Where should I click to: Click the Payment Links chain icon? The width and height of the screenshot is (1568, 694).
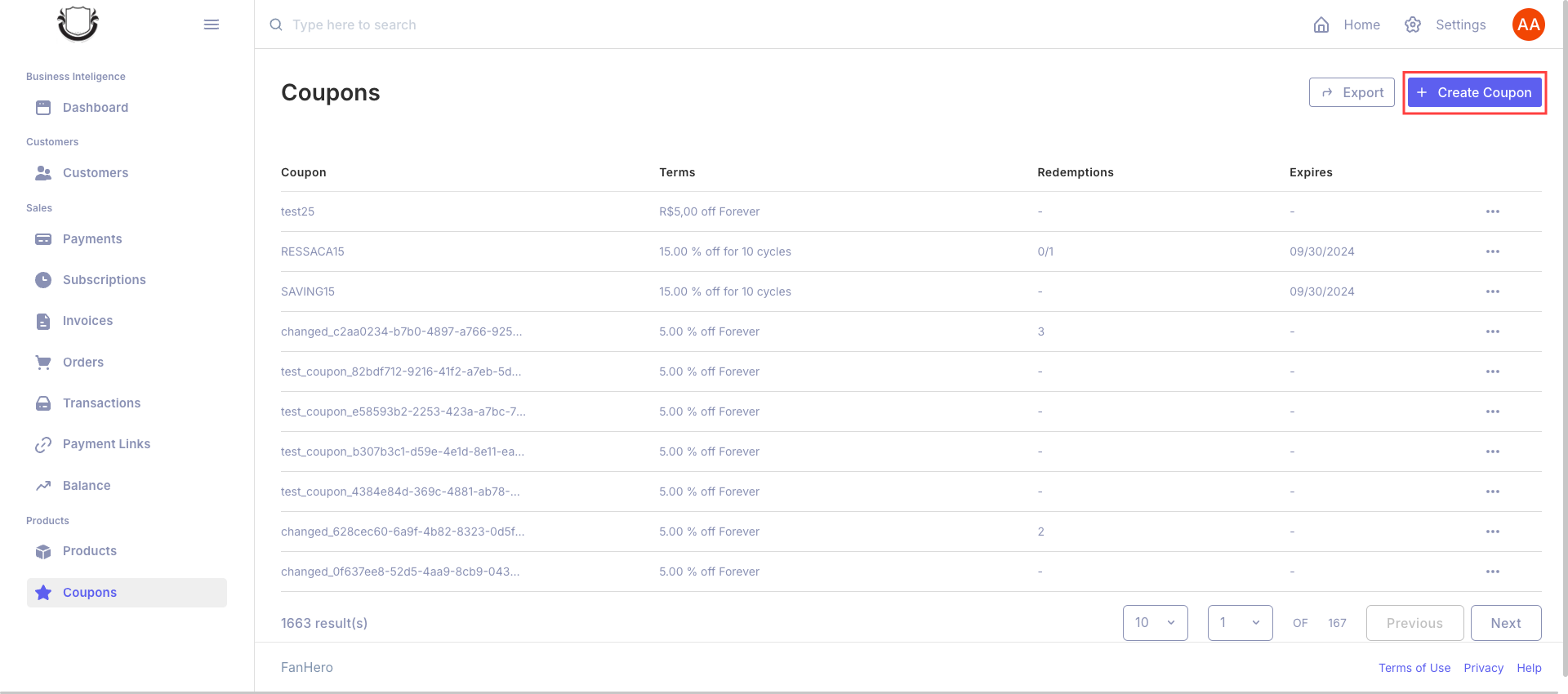tap(43, 445)
